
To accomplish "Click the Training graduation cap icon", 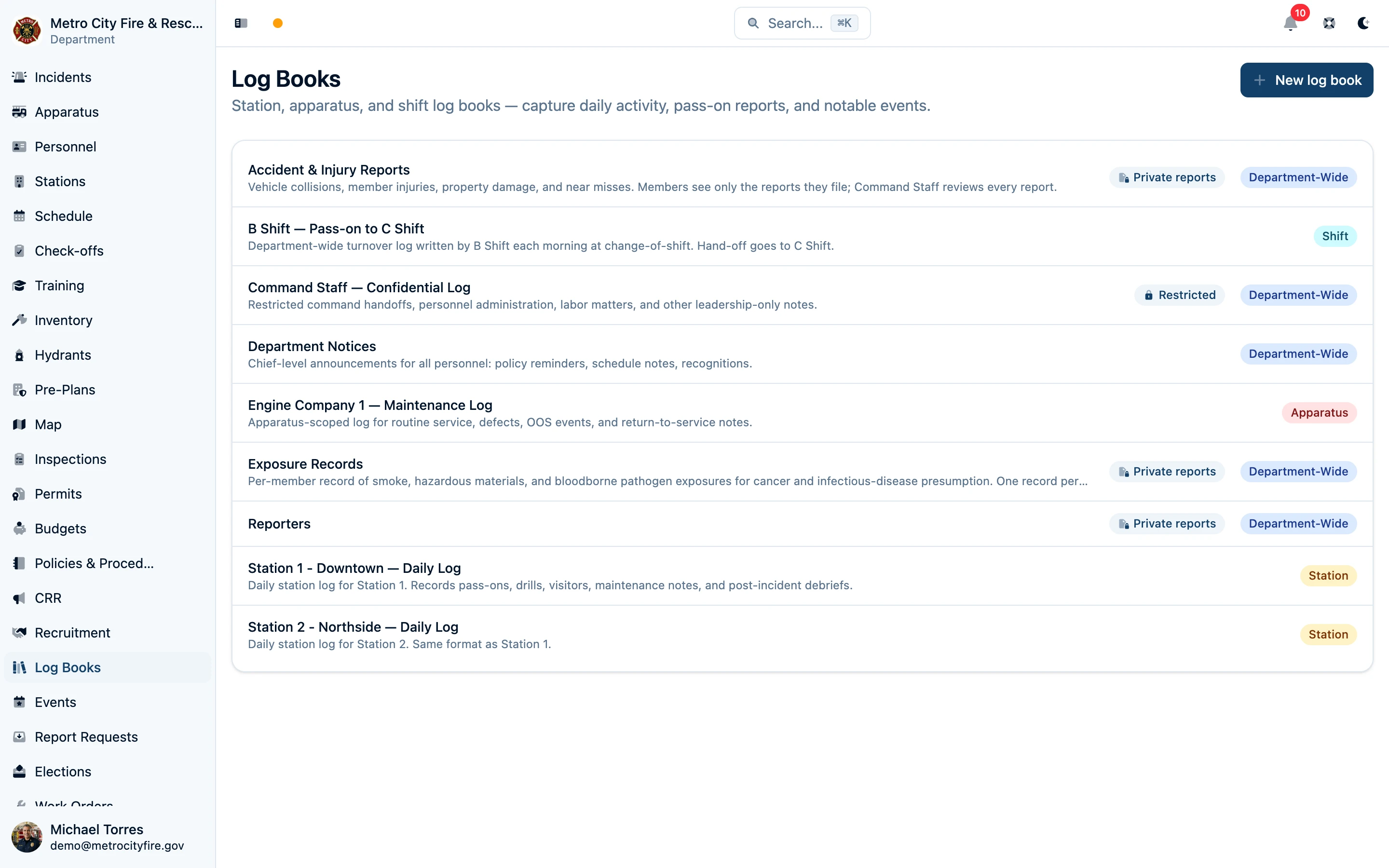I will 19,285.
